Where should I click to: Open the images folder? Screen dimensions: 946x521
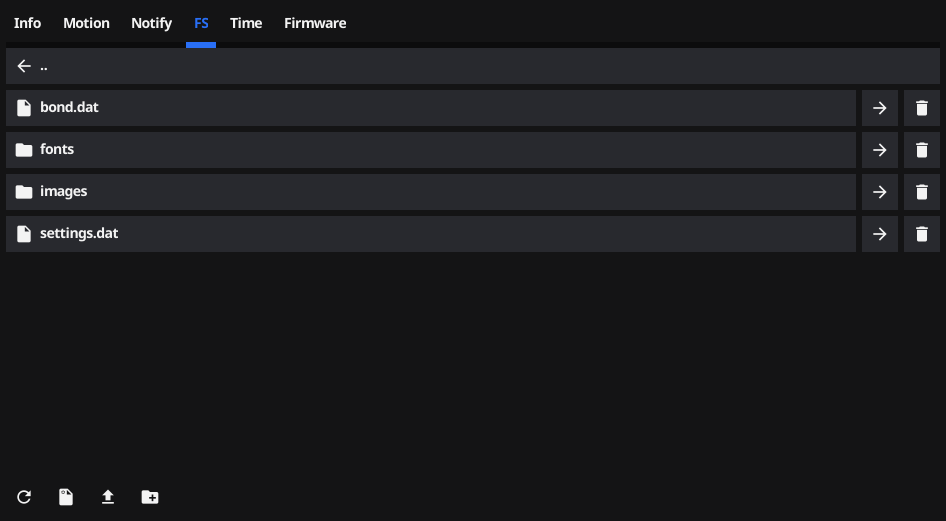pyautogui.click(x=431, y=192)
